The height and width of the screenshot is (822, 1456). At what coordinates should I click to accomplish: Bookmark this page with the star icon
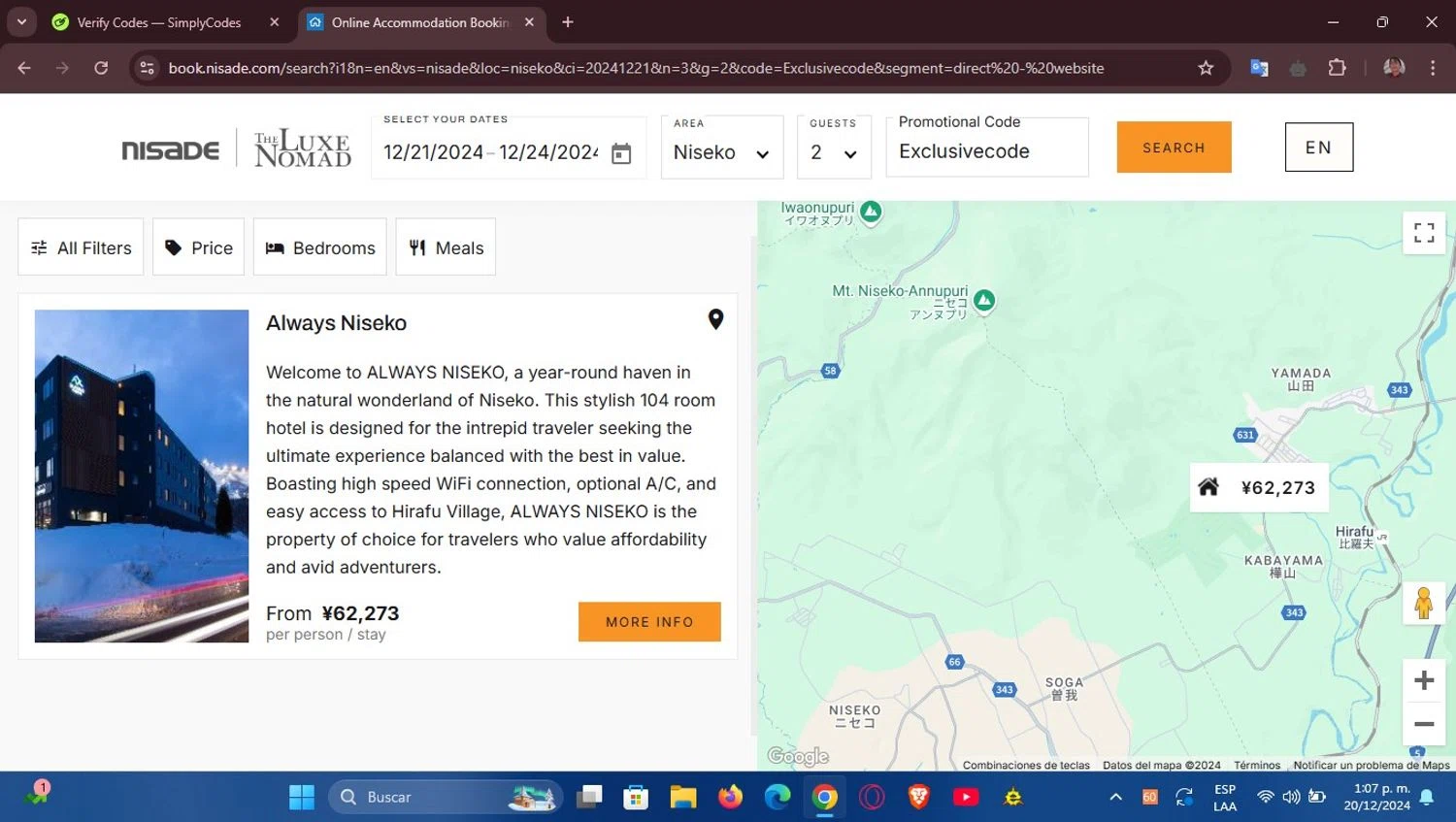click(1206, 68)
